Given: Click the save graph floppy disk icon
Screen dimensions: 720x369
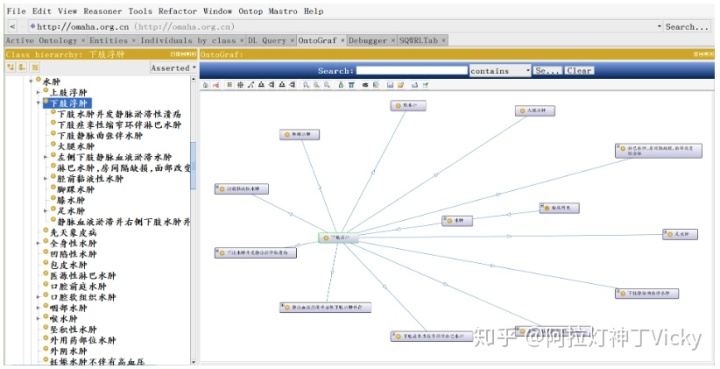Looking at the screenshot, I should [390, 85].
